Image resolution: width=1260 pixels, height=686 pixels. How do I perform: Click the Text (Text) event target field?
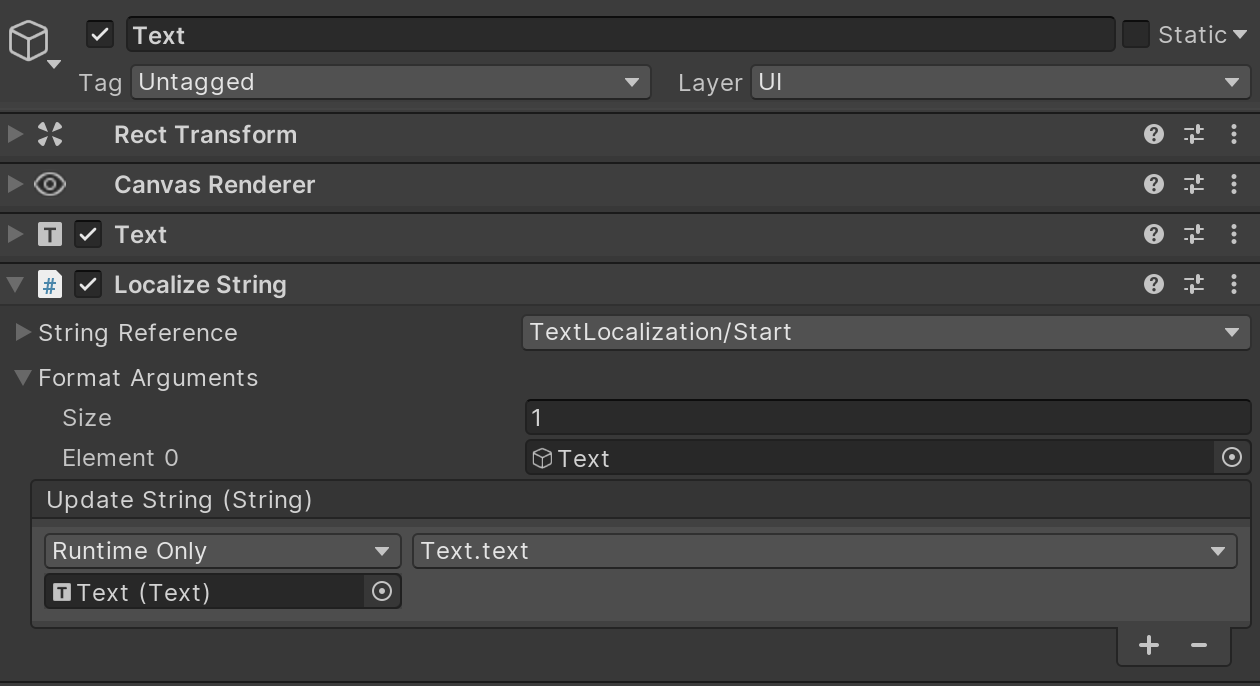[x=204, y=592]
